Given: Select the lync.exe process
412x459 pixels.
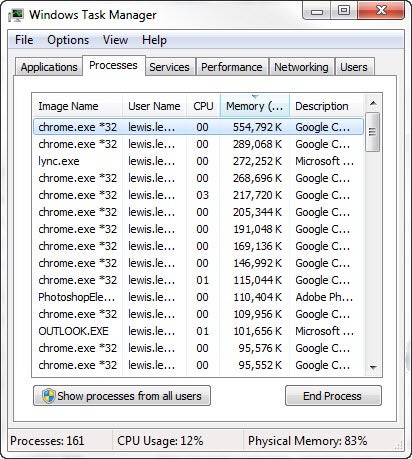Looking at the screenshot, I should coord(198,161).
